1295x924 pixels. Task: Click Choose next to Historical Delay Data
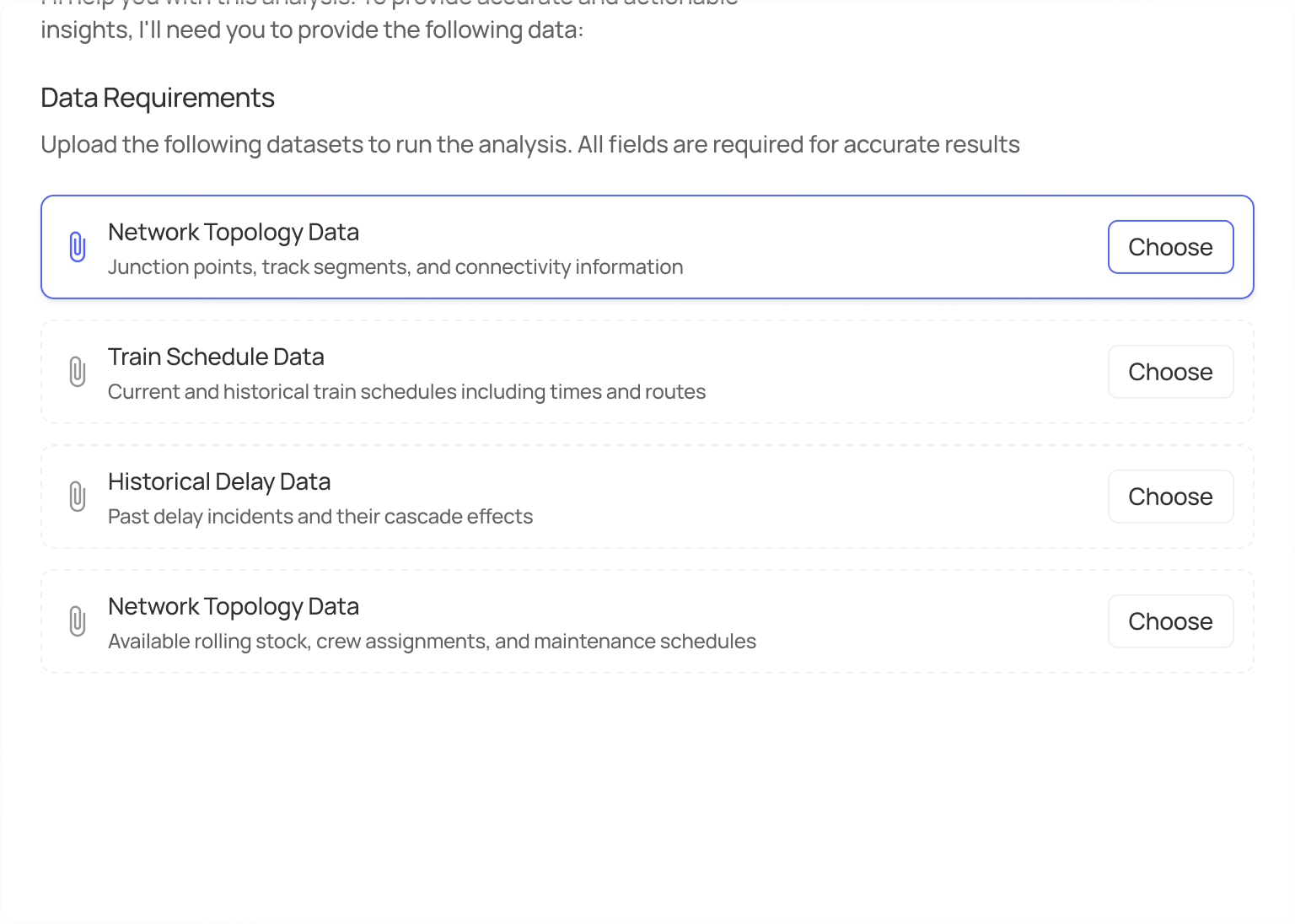coord(1170,497)
